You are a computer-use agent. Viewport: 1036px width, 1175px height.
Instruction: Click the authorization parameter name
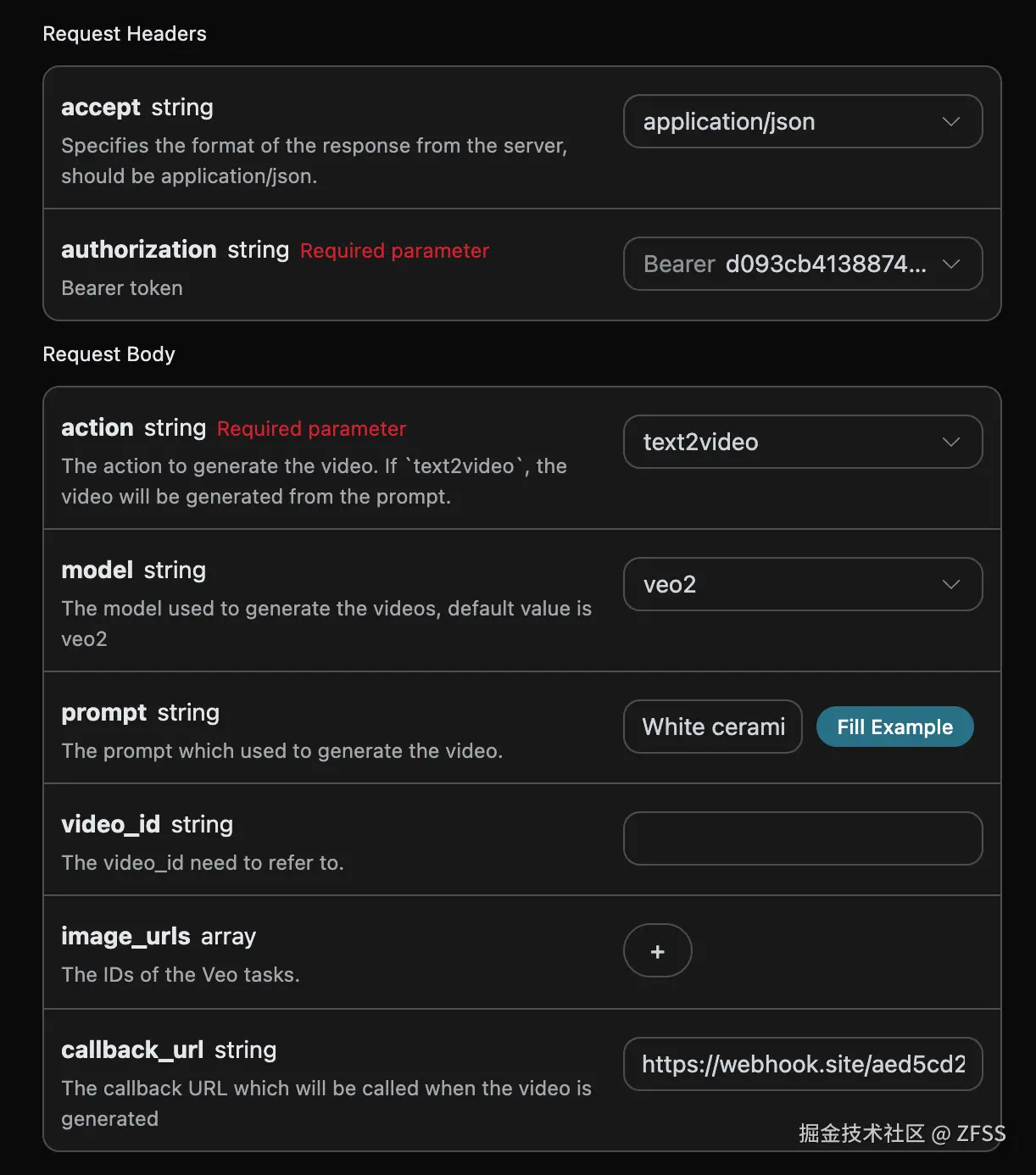(x=139, y=250)
